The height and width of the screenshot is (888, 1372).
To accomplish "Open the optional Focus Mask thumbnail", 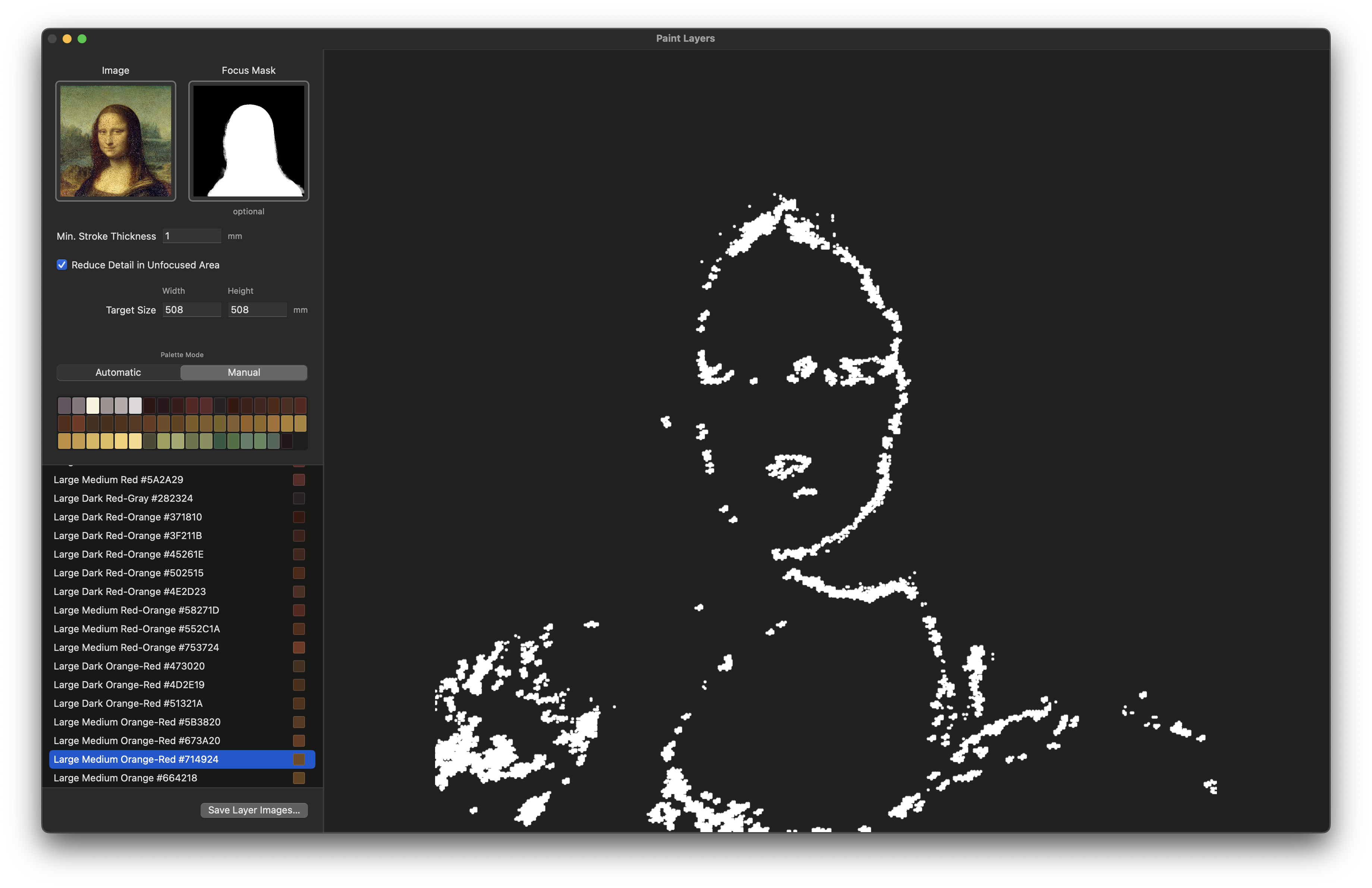I will (x=248, y=141).
